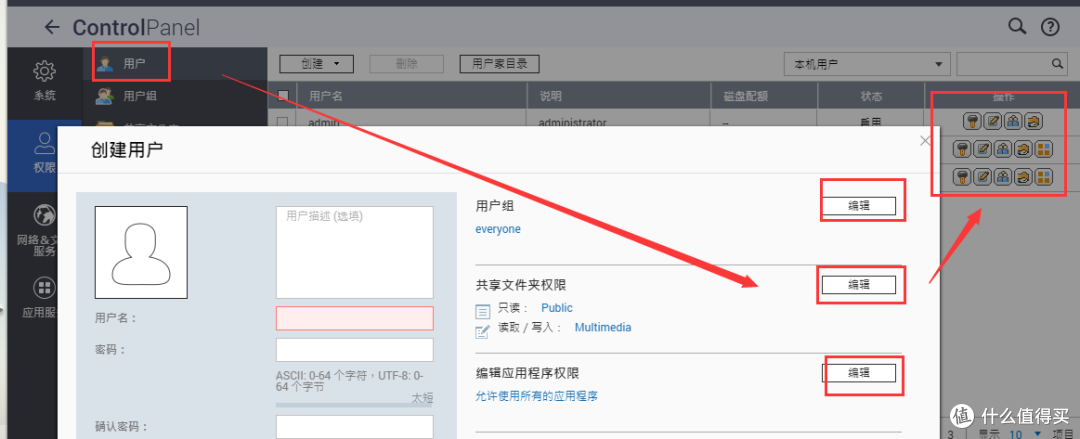Click 编辑 next to 用户组

(x=859, y=205)
